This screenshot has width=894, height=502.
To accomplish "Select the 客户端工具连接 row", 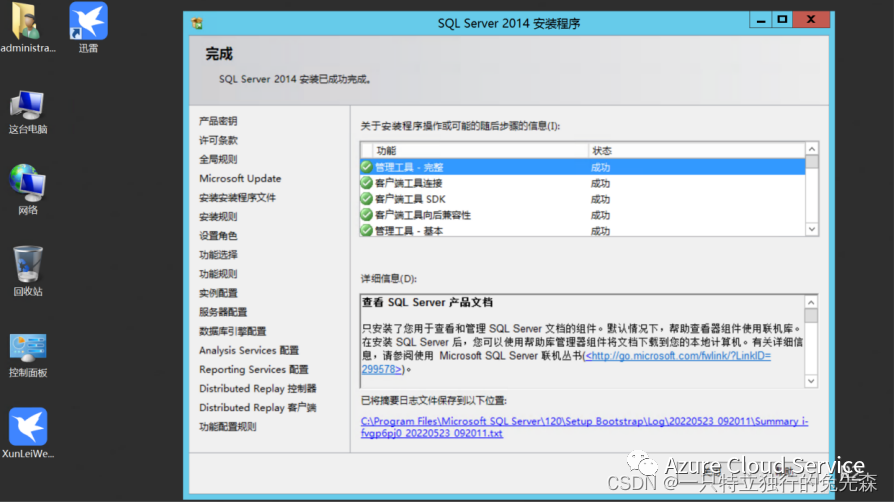I will 583,183.
